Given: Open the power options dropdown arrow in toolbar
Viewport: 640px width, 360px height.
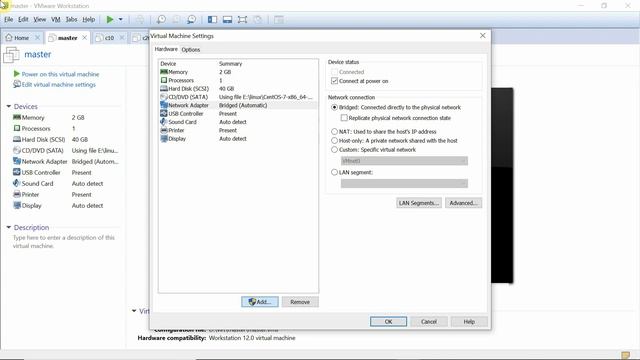Looking at the screenshot, I should [120, 19].
